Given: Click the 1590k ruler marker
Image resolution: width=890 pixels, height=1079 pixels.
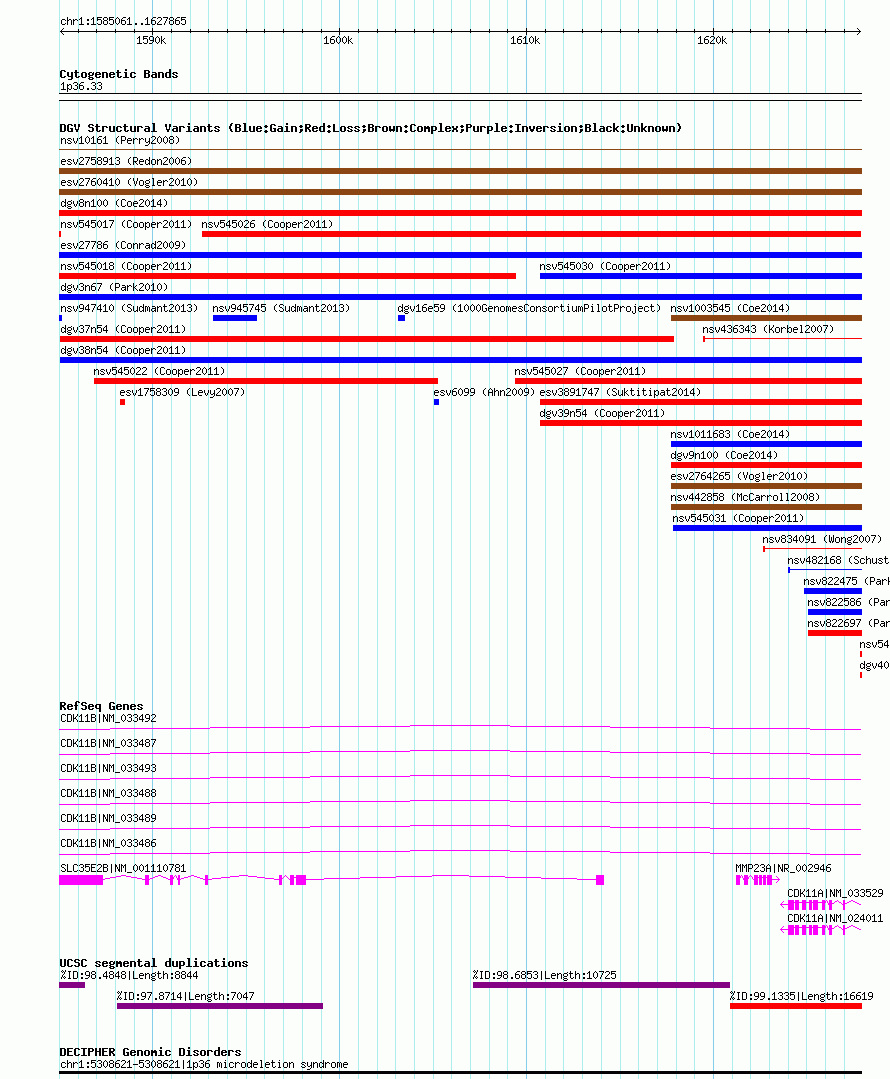Looking at the screenshot, I should click(x=151, y=41).
